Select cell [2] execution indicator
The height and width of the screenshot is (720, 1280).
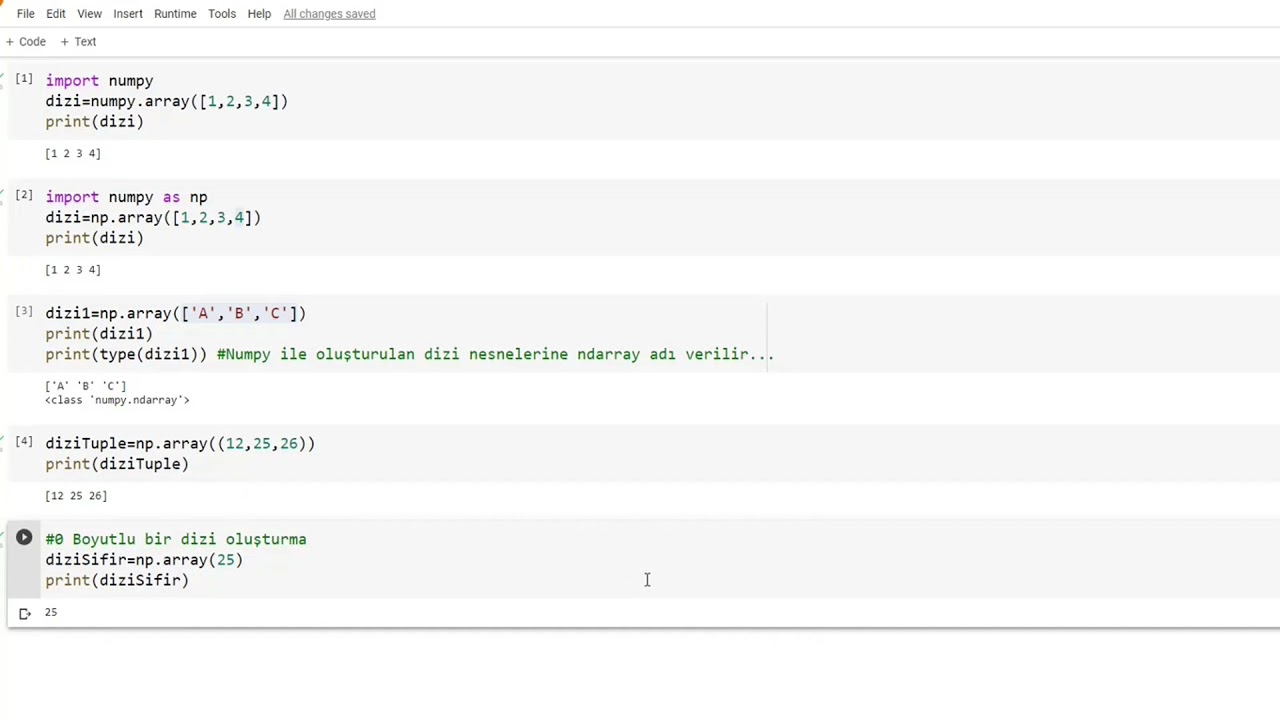tap(24, 195)
